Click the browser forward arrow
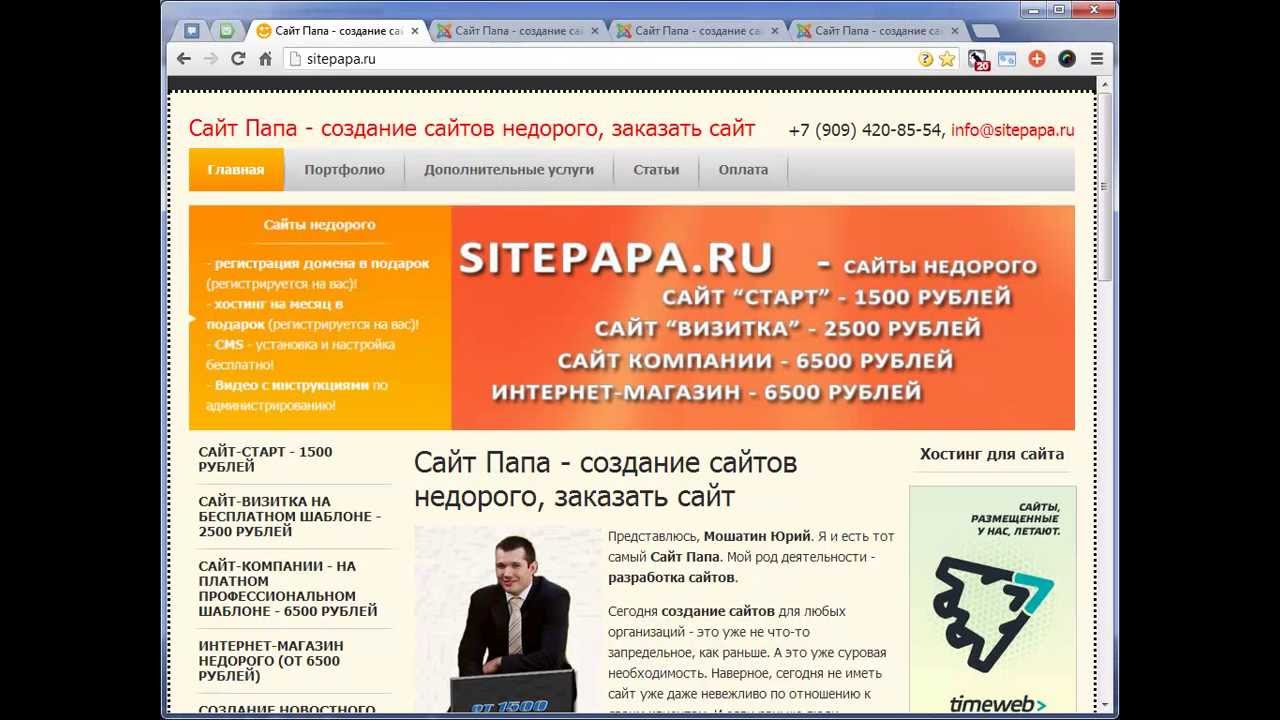This screenshot has width=1280, height=720. click(x=211, y=59)
